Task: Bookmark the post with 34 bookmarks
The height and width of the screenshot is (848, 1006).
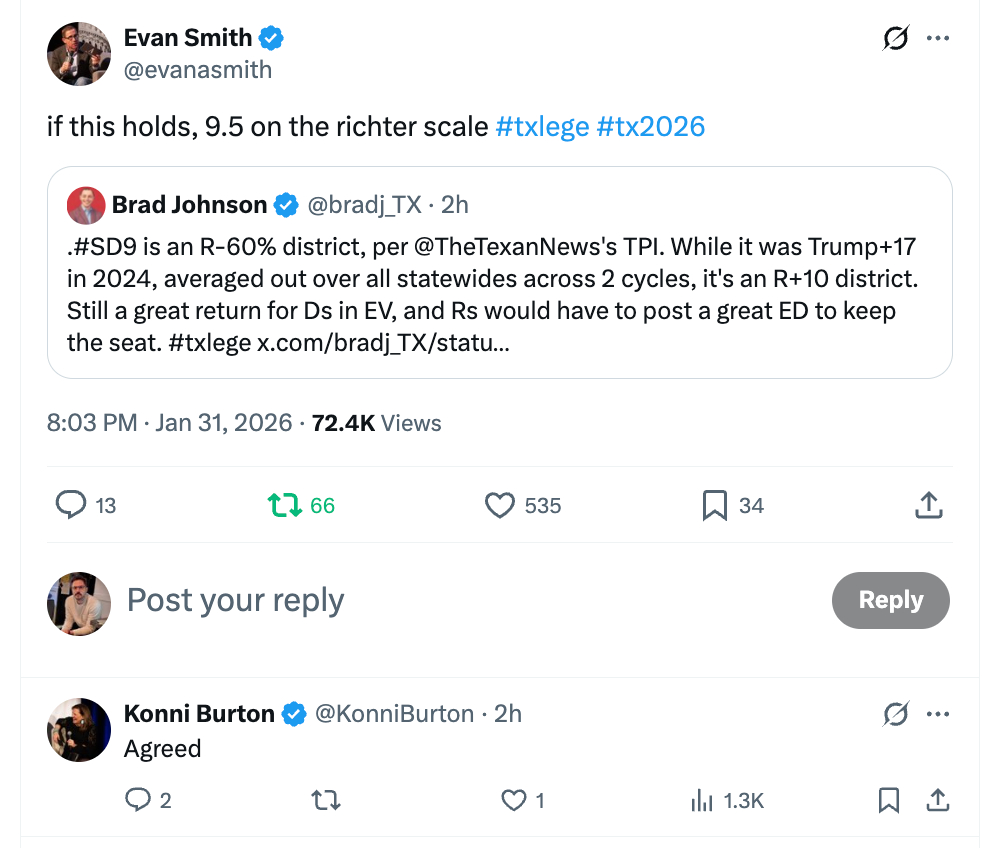Action: click(714, 505)
